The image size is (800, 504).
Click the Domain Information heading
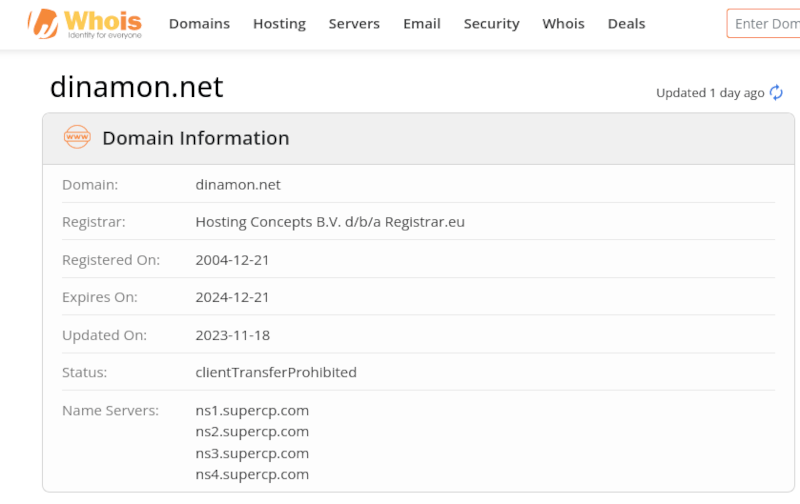[196, 138]
